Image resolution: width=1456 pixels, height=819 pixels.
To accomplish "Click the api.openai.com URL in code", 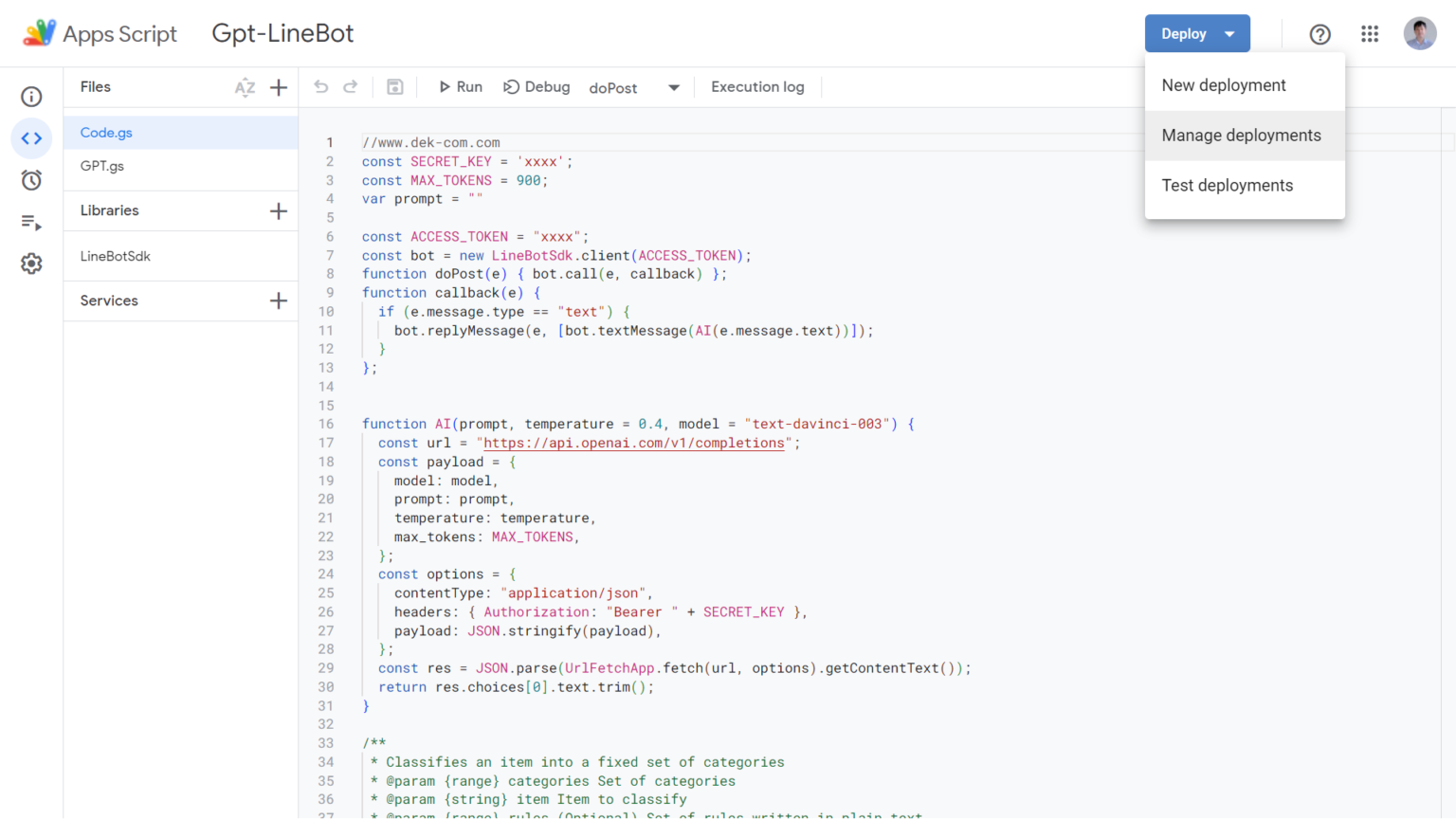I will [x=634, y=443].
